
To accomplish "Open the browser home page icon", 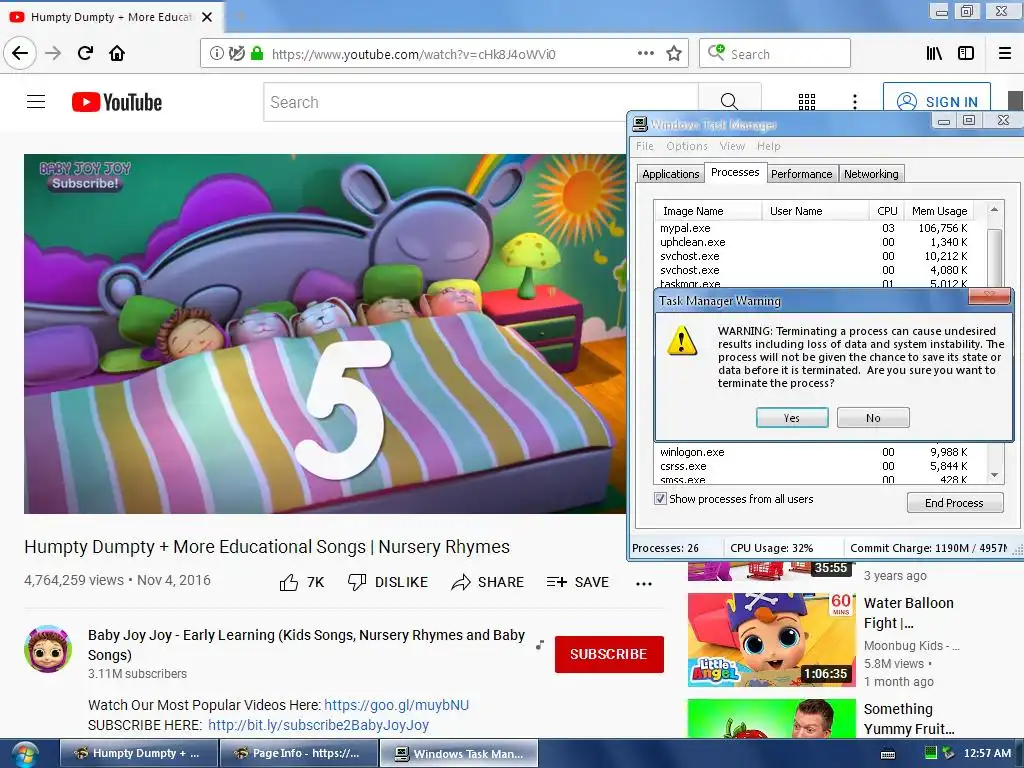I will point(117,53).
